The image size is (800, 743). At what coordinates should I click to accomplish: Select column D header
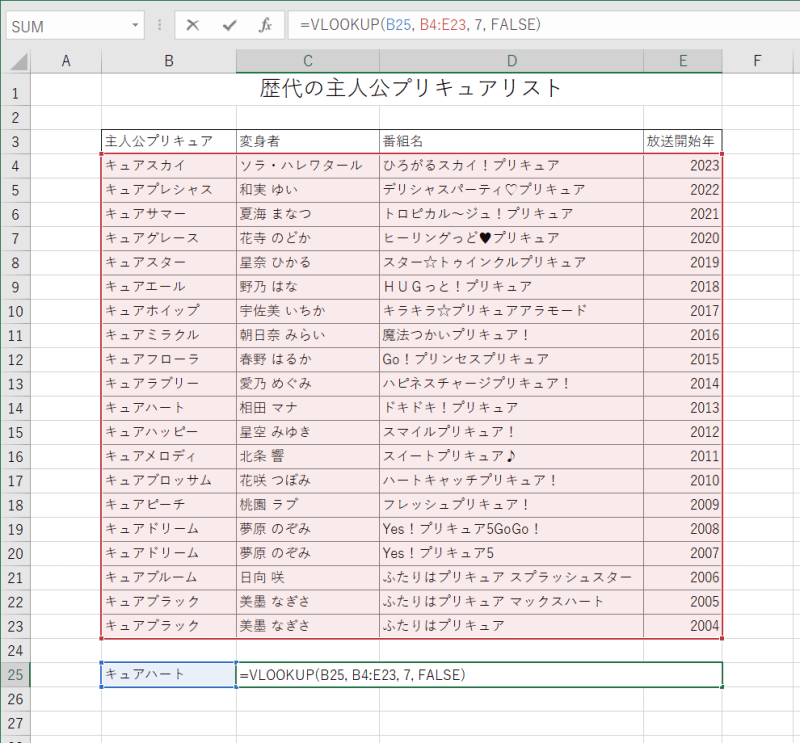click(511, 61)
